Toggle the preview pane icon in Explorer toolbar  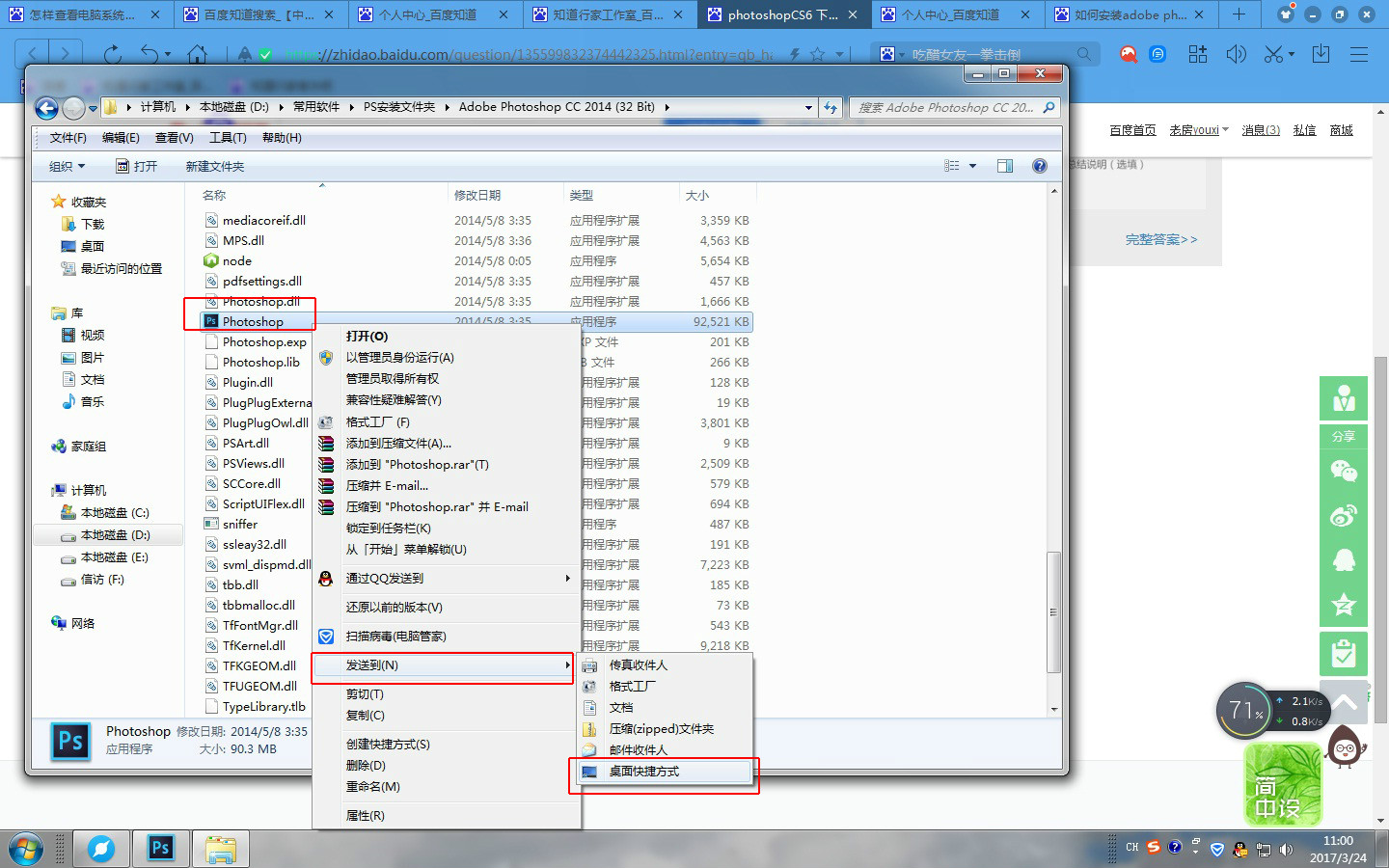pyautogui.click(x=1005, y=166)
